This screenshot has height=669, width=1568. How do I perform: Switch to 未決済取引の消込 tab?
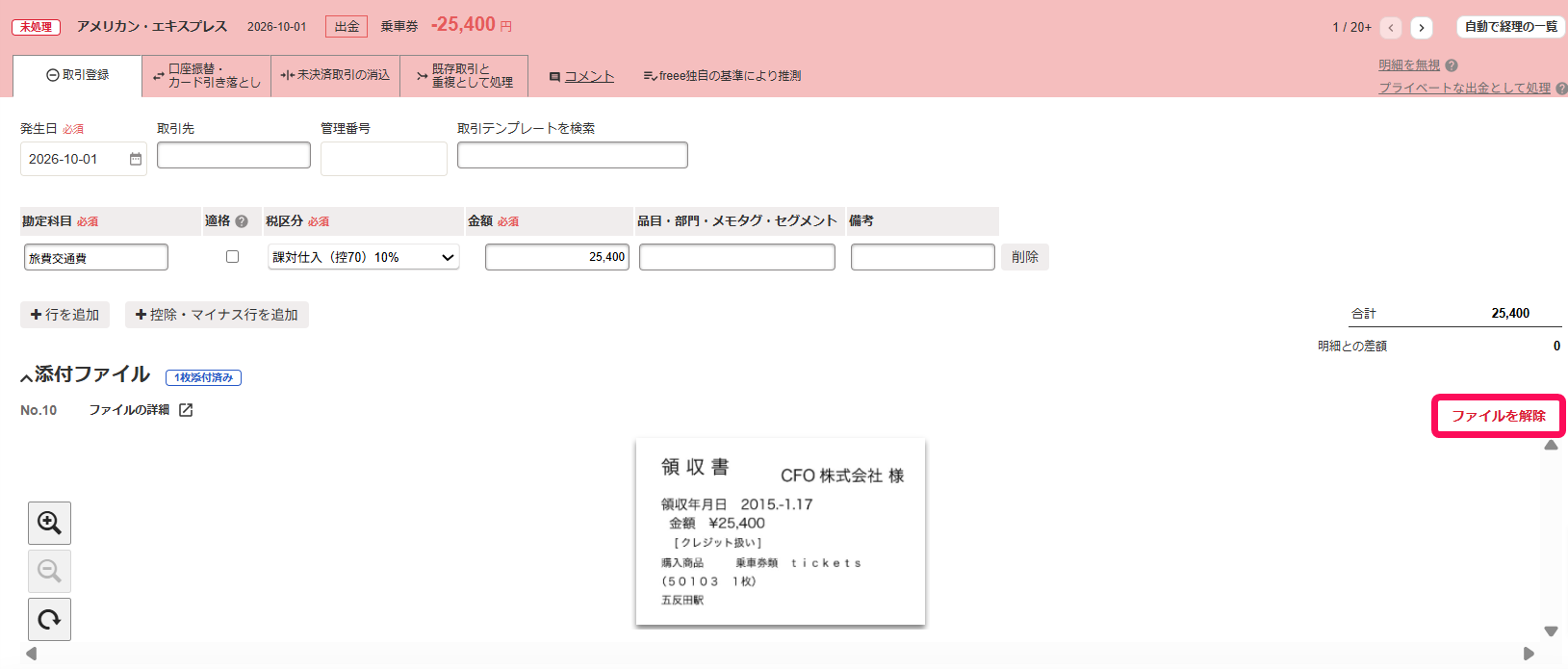click(x=335, y=75)
